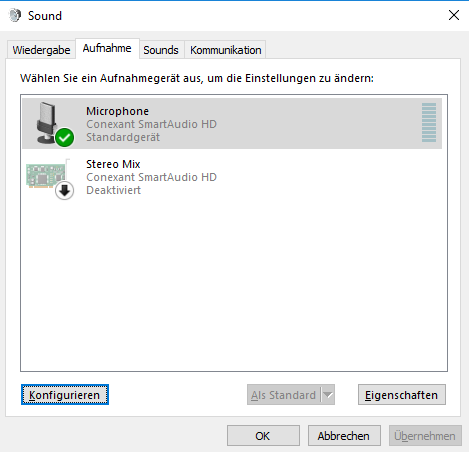This screenshot has width=469, height=452.
Task: Click the green checkmark default-device badge
Action: [x=64, y=137]
